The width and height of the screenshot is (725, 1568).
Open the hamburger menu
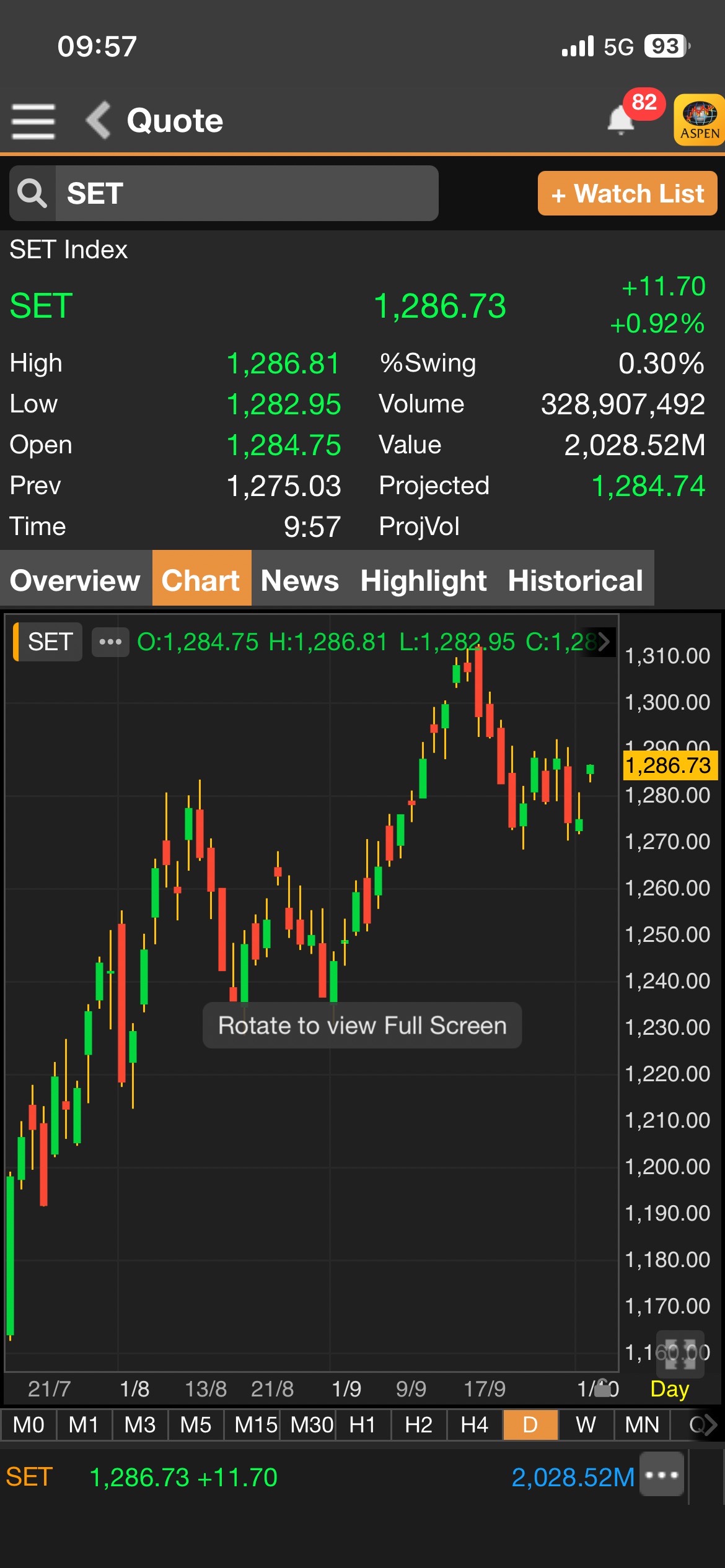[x=33, y=121]
